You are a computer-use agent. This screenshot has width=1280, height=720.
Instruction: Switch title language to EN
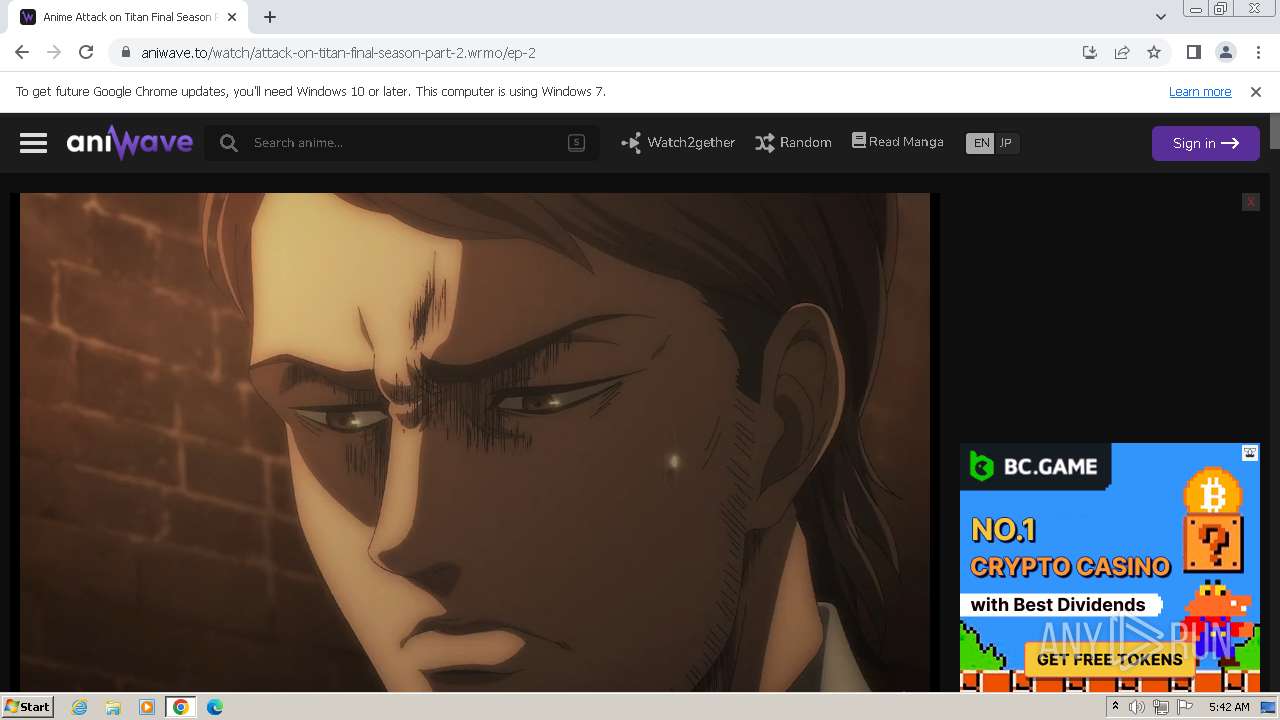coord(981,143)
